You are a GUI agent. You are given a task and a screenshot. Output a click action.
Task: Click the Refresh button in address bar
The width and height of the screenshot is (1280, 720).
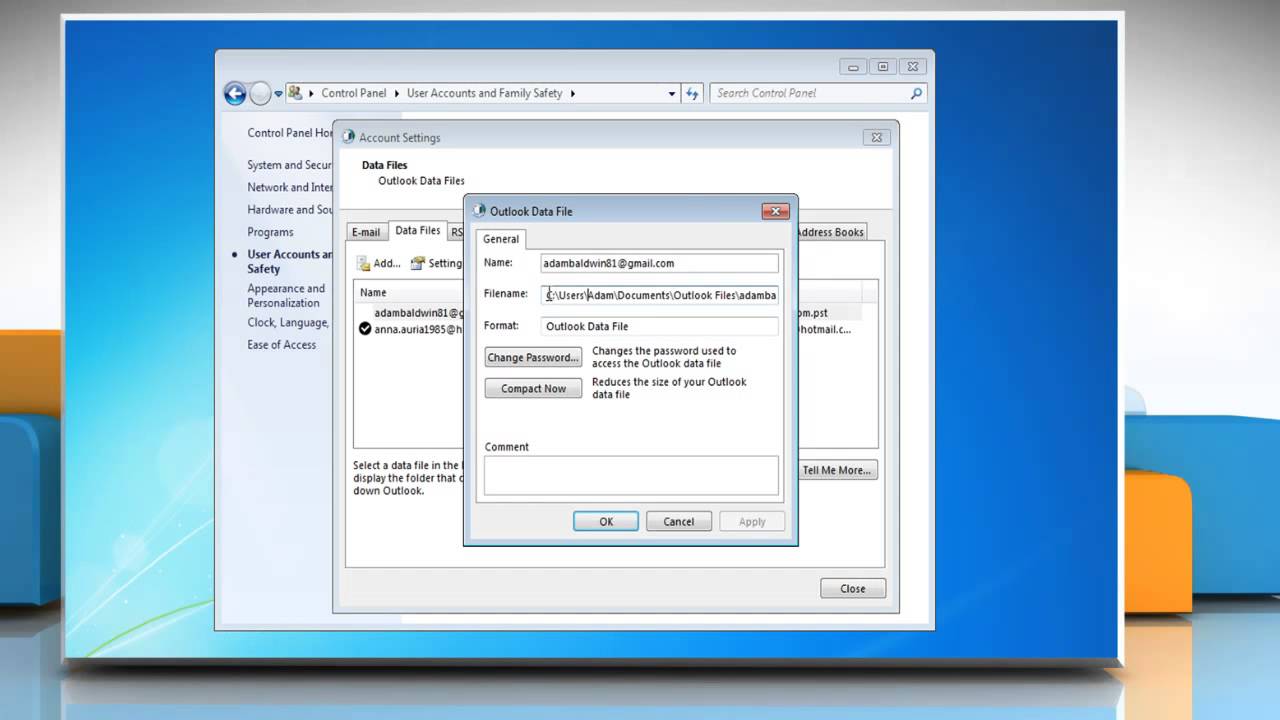click(692, 93)
